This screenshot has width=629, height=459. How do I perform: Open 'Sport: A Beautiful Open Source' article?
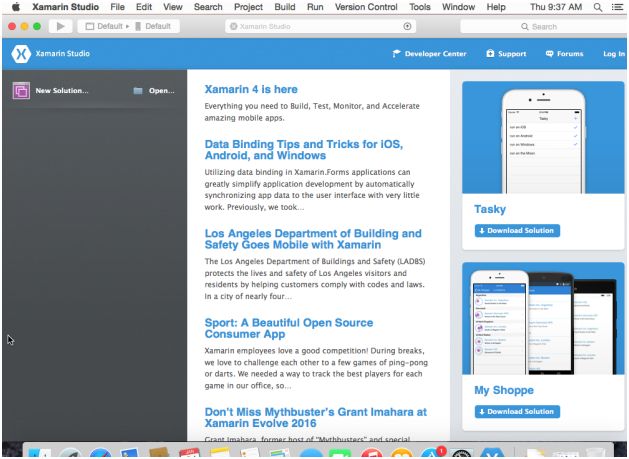tap(289, 328)
